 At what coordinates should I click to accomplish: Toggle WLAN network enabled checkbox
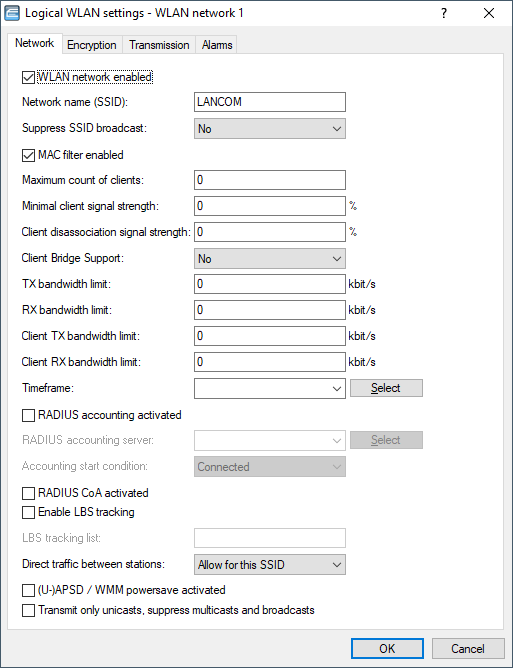coord(29,78)
